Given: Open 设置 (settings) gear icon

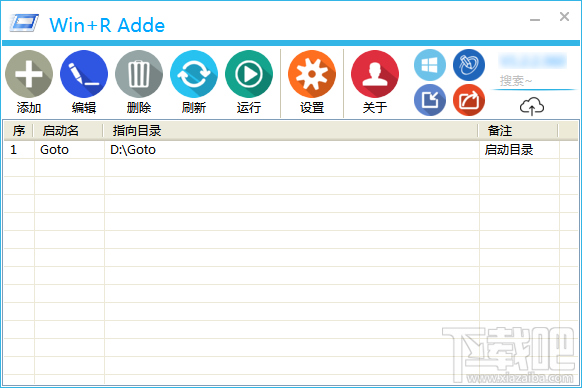Looking at the screenshot, I should coord(312,74).
